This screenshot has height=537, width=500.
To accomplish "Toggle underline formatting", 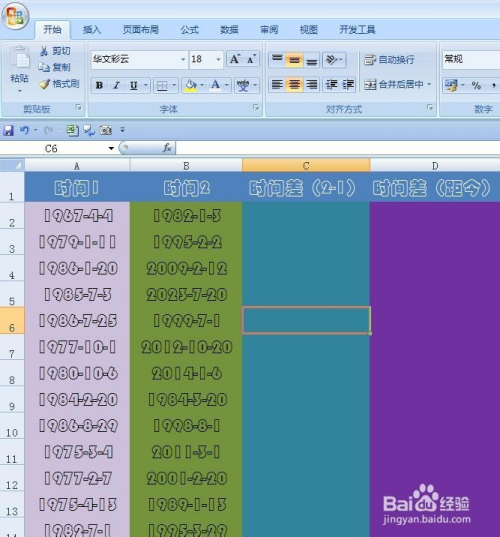I will coord(133,85).
